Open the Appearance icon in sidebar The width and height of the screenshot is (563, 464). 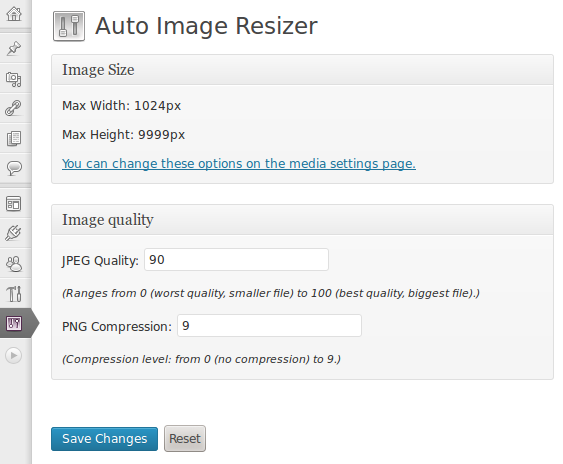tap(14, 204)
